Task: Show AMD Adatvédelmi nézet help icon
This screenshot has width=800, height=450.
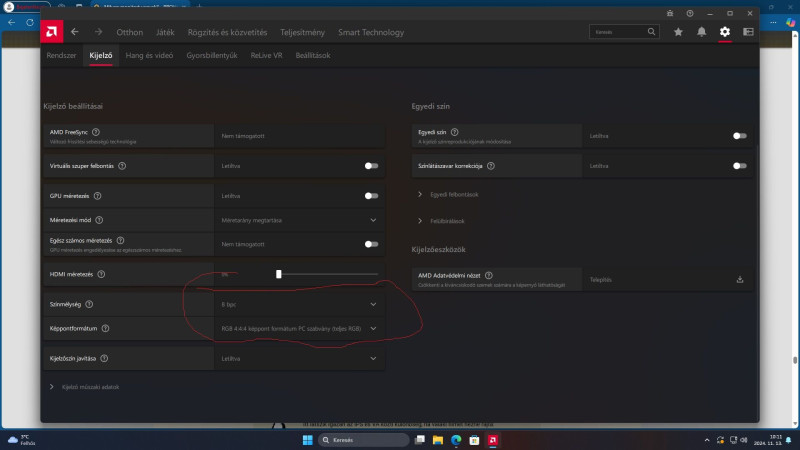Action: 489,275
